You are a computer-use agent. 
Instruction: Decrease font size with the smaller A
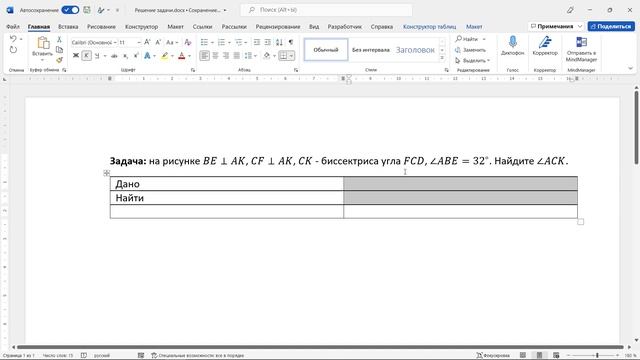(x=158, y=42)
